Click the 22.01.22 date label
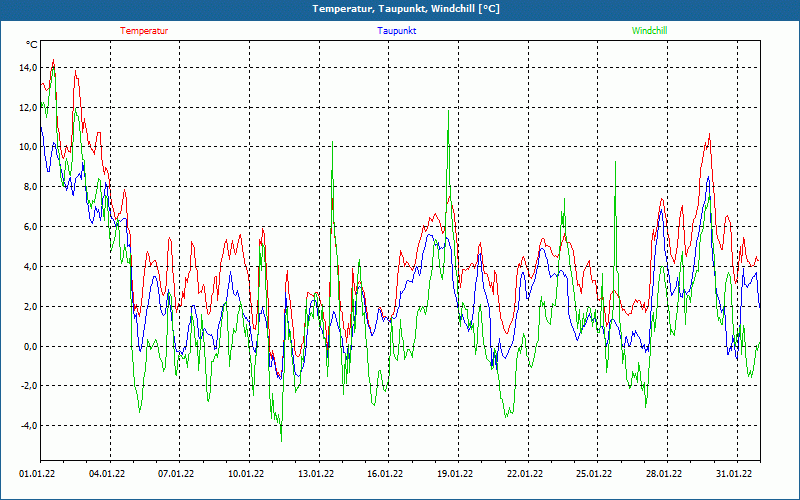The height and width of the screenshot is (500, 800). tap(525, 474)
